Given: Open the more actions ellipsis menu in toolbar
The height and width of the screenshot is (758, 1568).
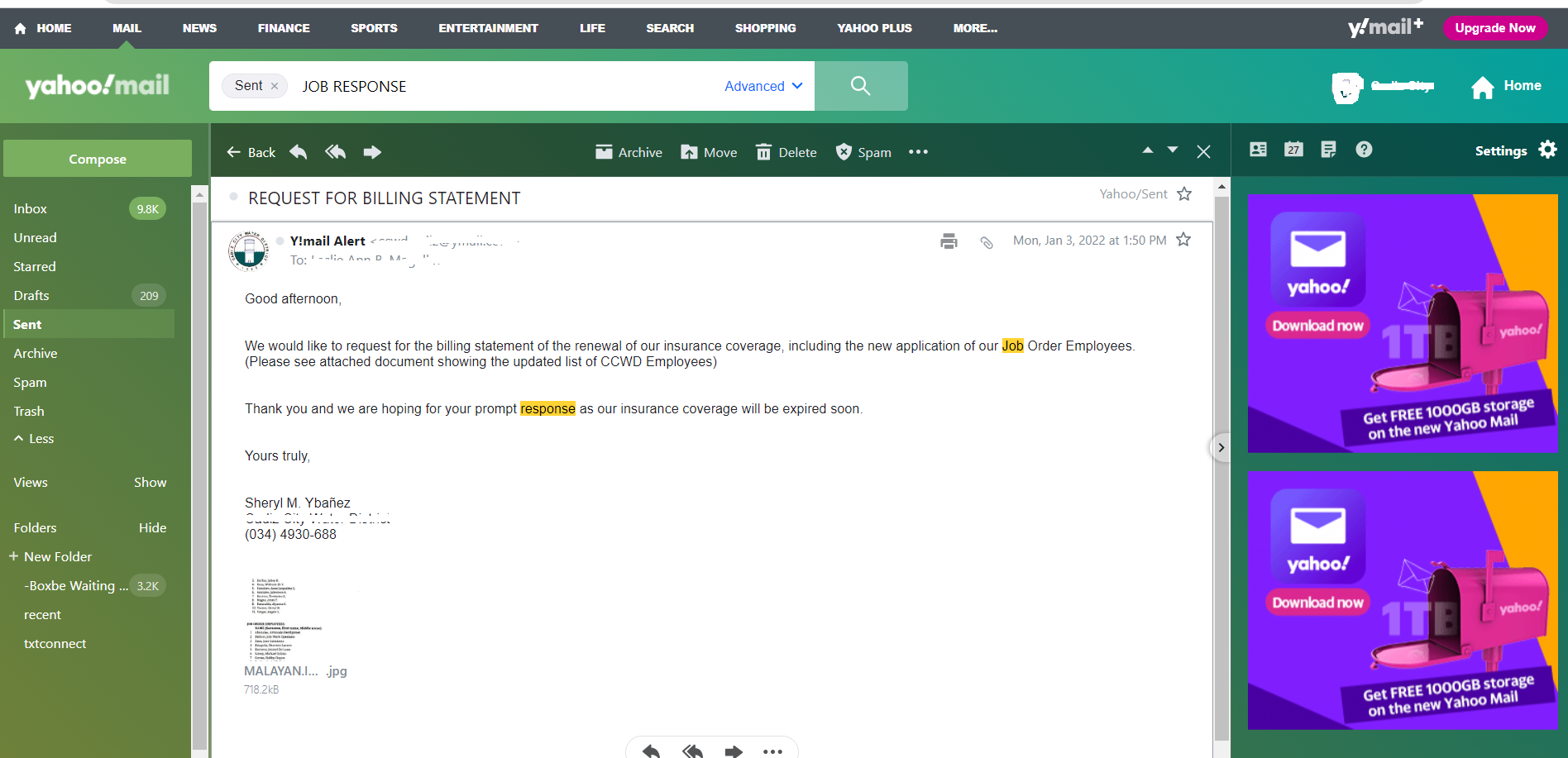Looking at the screenshot, I should 918,152.
